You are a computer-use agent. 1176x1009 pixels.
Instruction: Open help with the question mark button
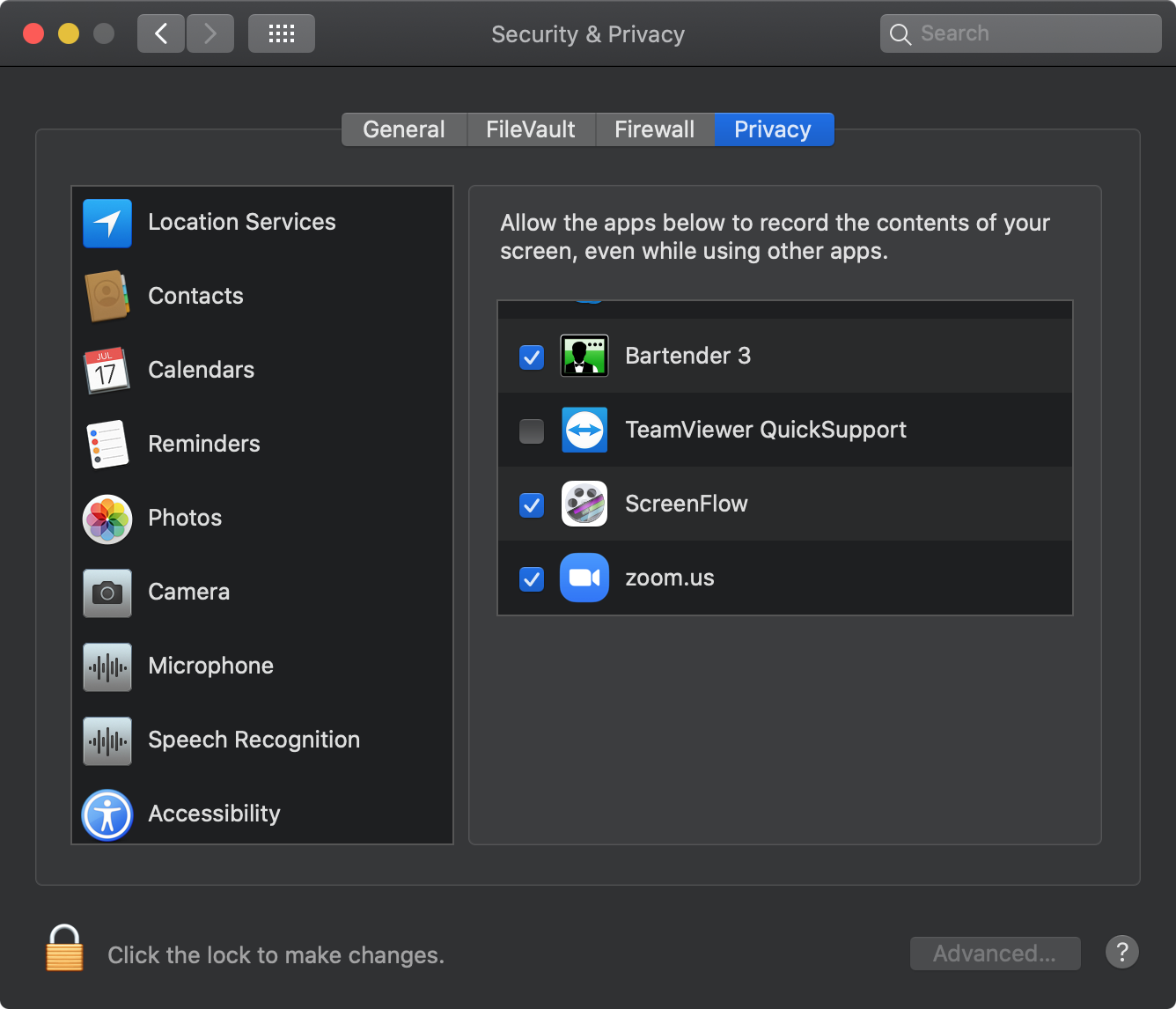pyautogui.click(x=1121, y=952)
